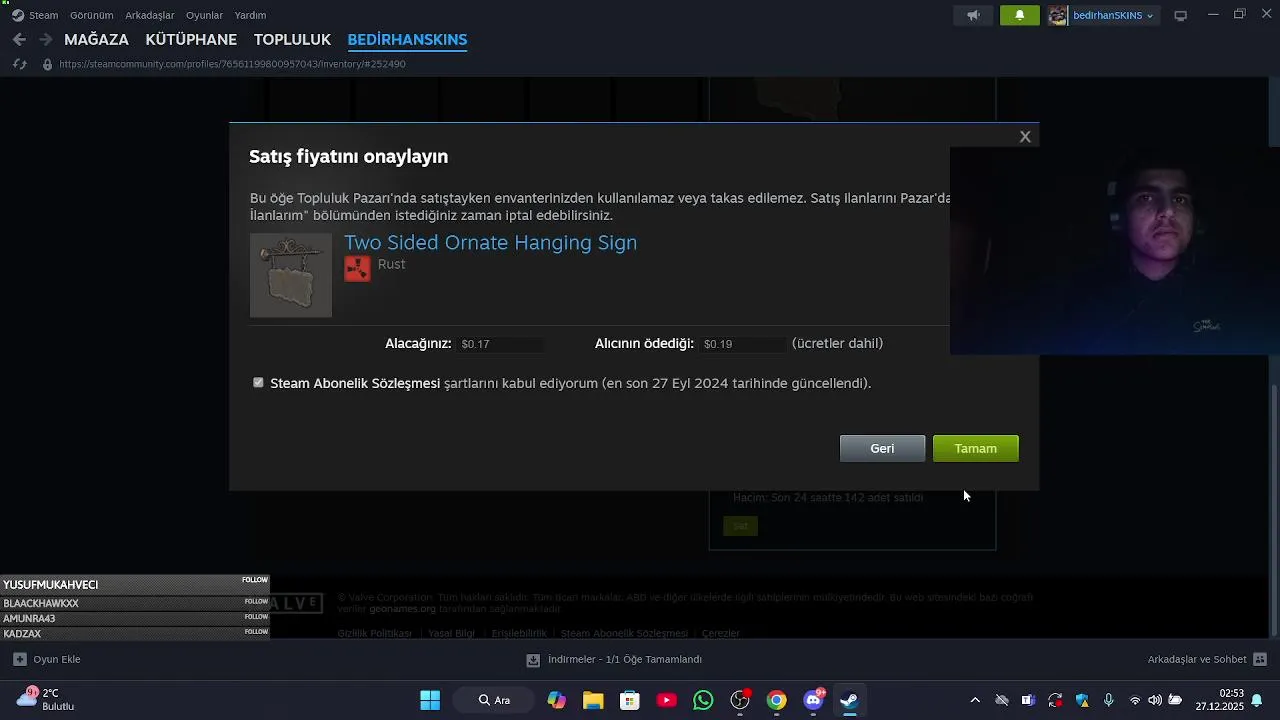Screen dimensions: 1280x720
Task: Focus the Alacağınız price field
Action: [501, 344]
